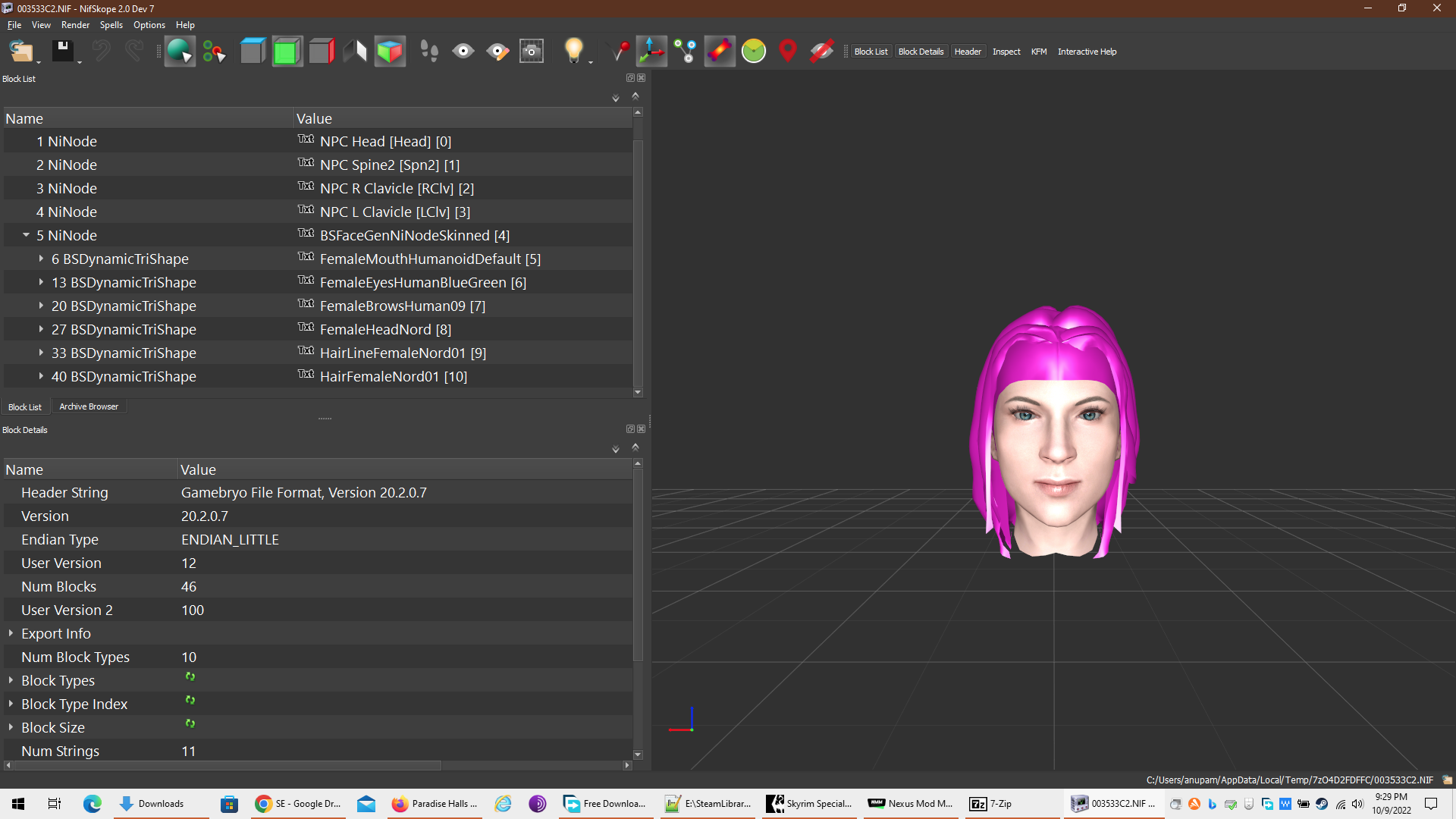Toggle the show hidden crossed eye icon
Image resolution: width=1456 pixels, height=819 pixels.
pyautogui.click(x=822, y=52)
